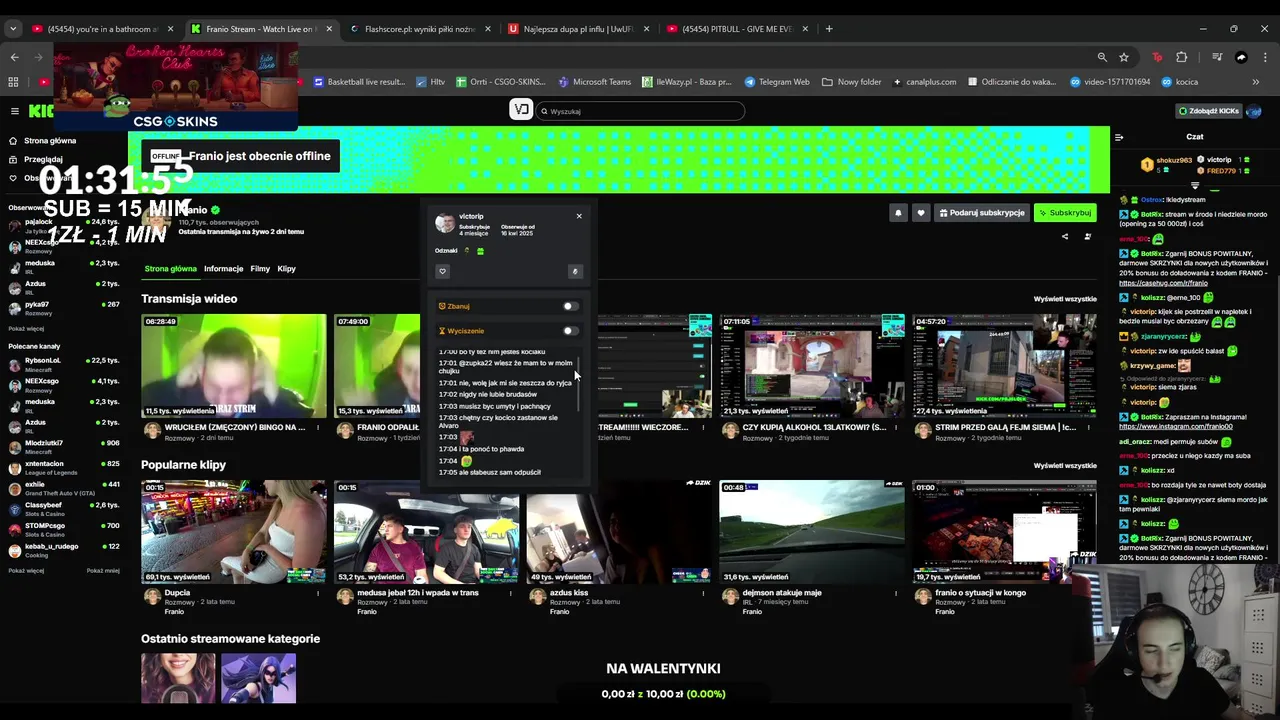Switch to Informacje tab
The width and height of the screenshot is (1280, 720).
pyautogui.click(x=223, y=269)
